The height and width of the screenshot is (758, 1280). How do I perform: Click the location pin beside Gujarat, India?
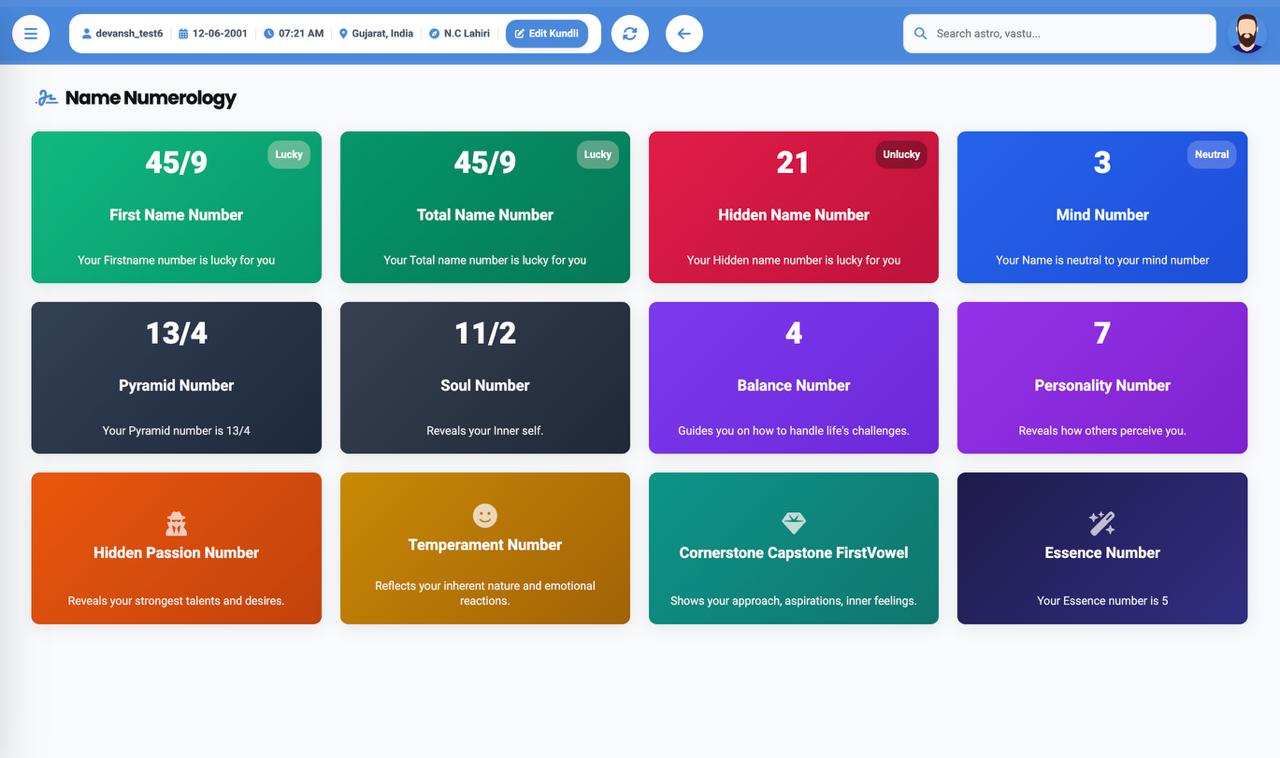coord(344,33)
